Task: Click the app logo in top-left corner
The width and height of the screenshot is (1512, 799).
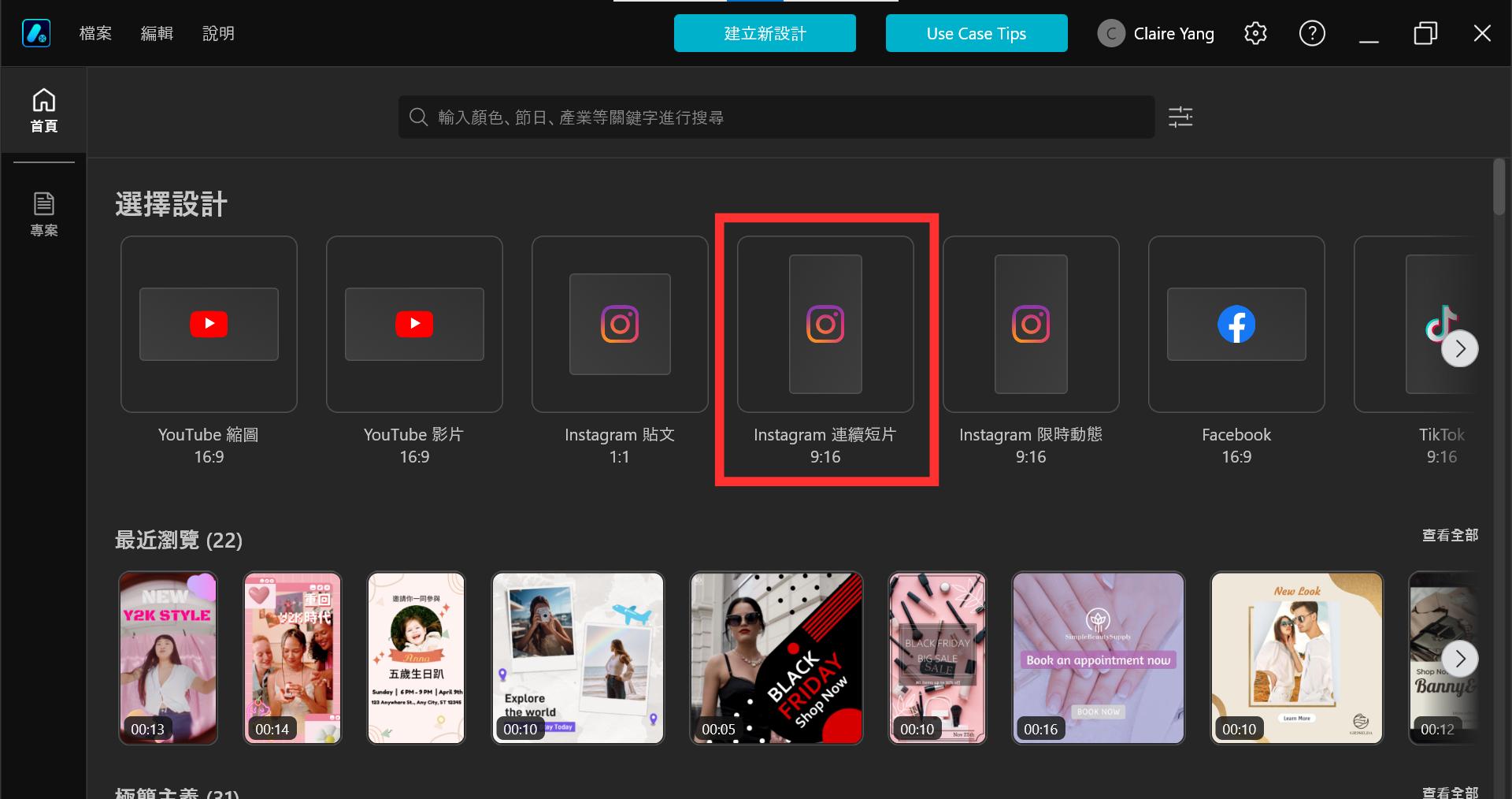Action: click(x=36, y=32)
